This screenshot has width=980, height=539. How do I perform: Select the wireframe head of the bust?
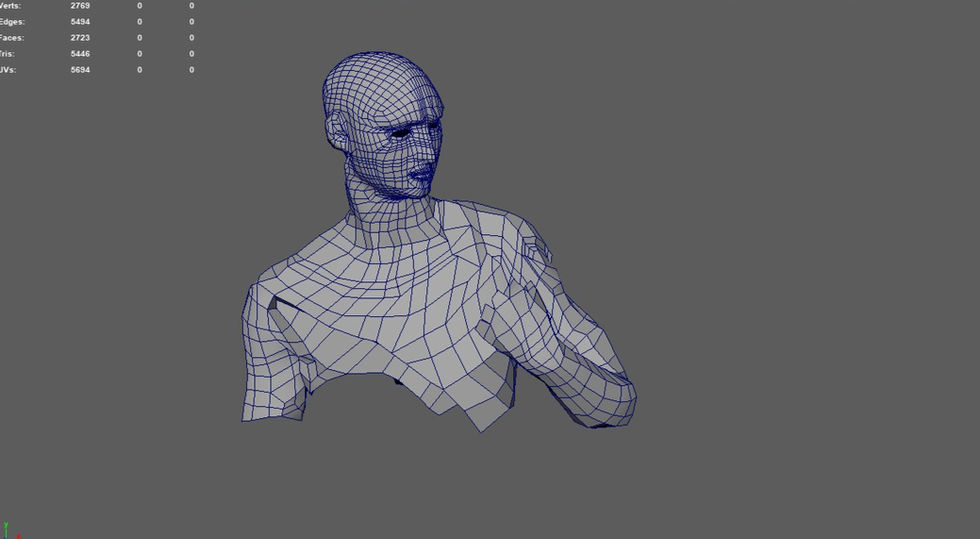pos(382,125)
